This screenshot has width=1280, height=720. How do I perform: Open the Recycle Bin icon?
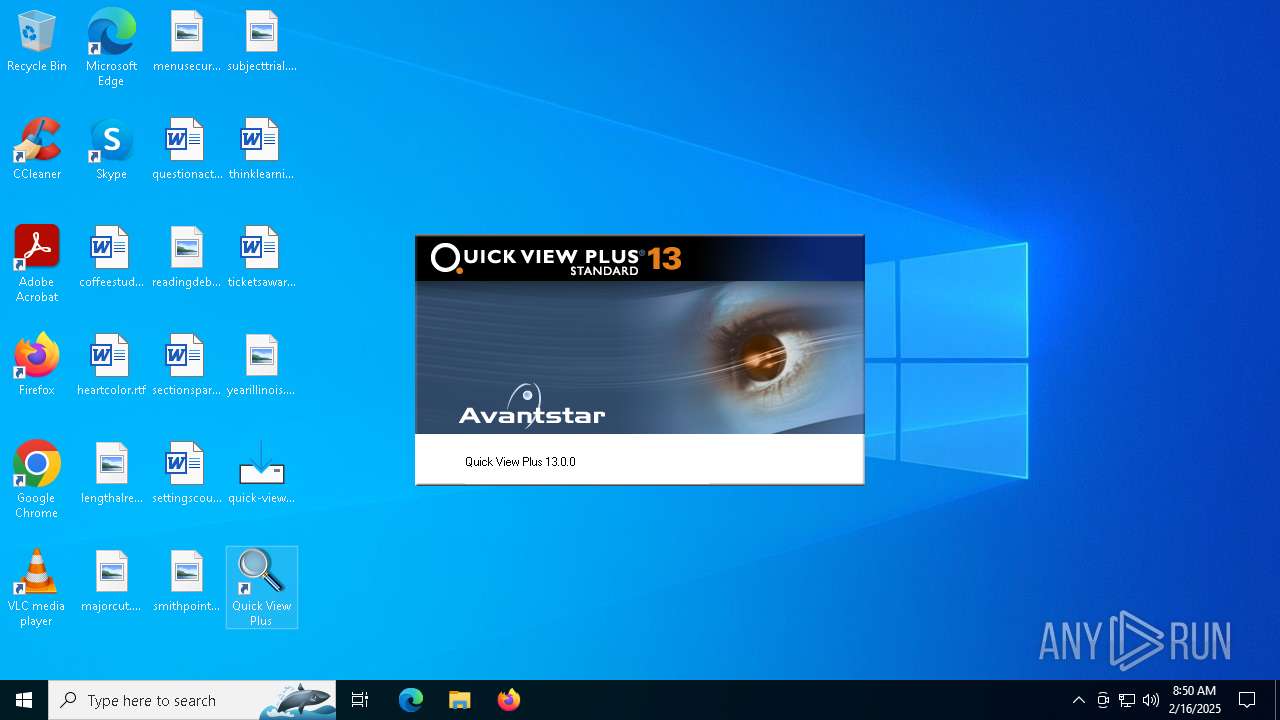pyautogui.click(x=37, y=42)
